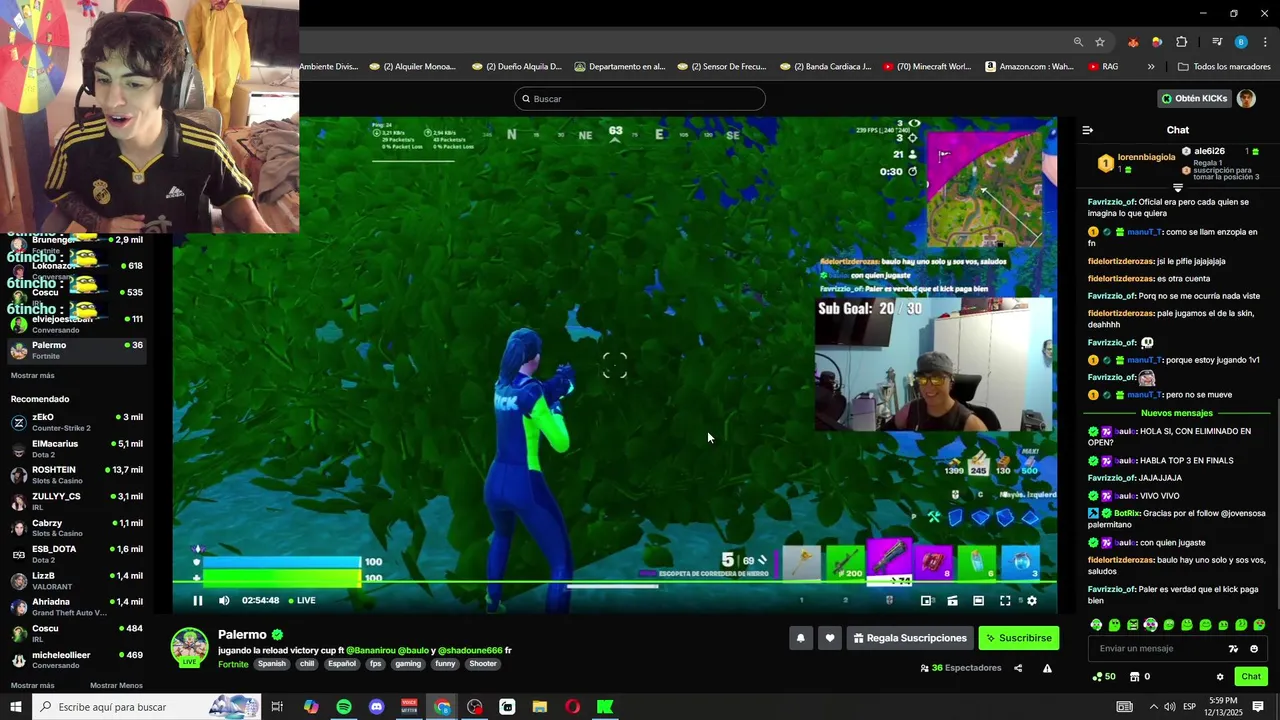Open the KICKs balance showing 50
Viewport: 1280px width, 720px height.
1104,677
